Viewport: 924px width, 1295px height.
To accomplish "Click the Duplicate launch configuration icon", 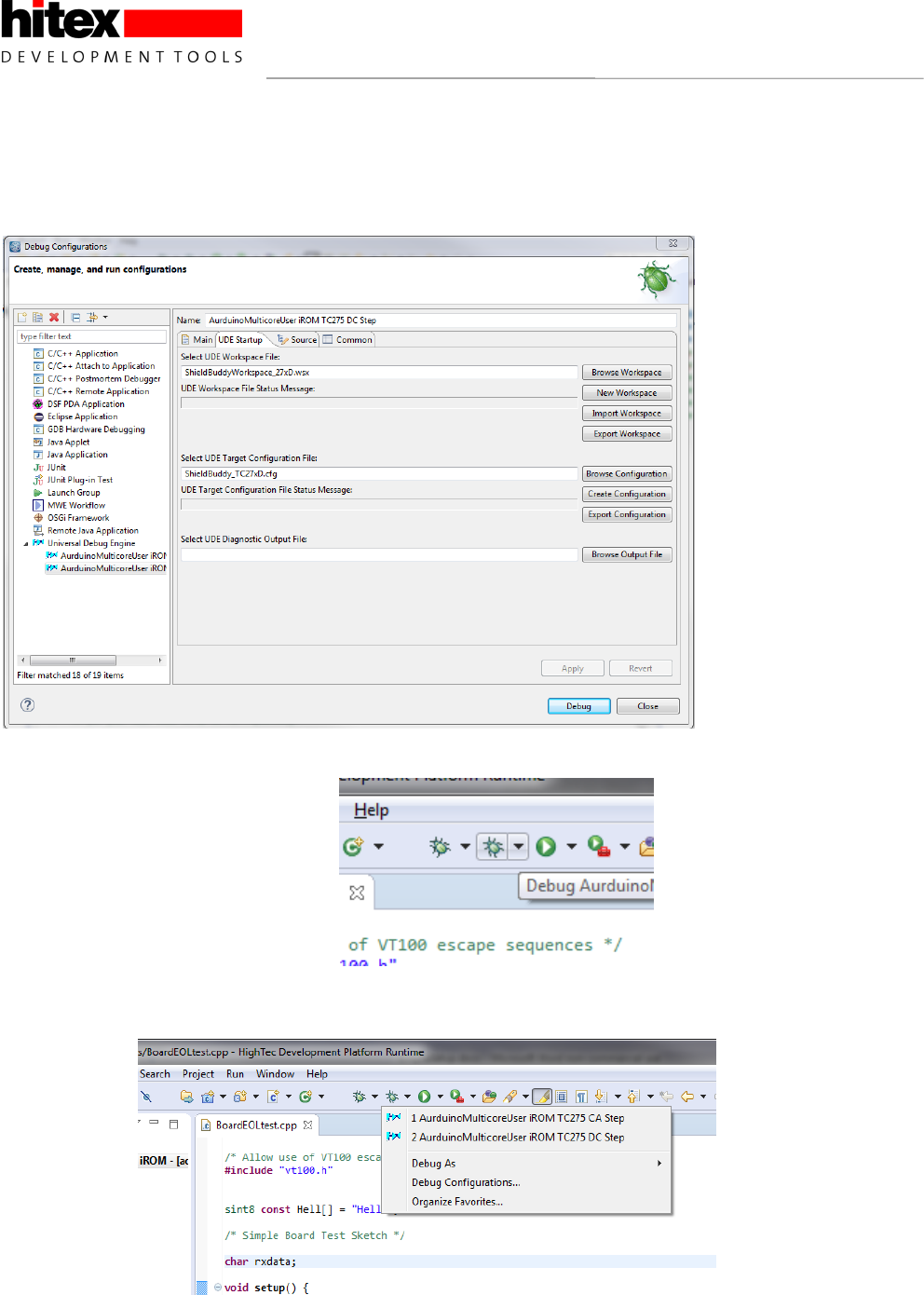I will click(37, 317).
